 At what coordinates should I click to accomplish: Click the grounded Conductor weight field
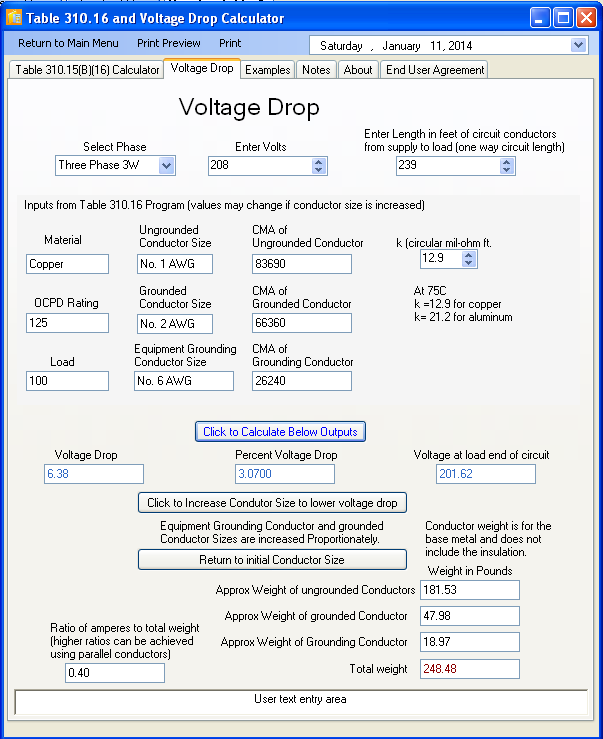pos(470,616)
